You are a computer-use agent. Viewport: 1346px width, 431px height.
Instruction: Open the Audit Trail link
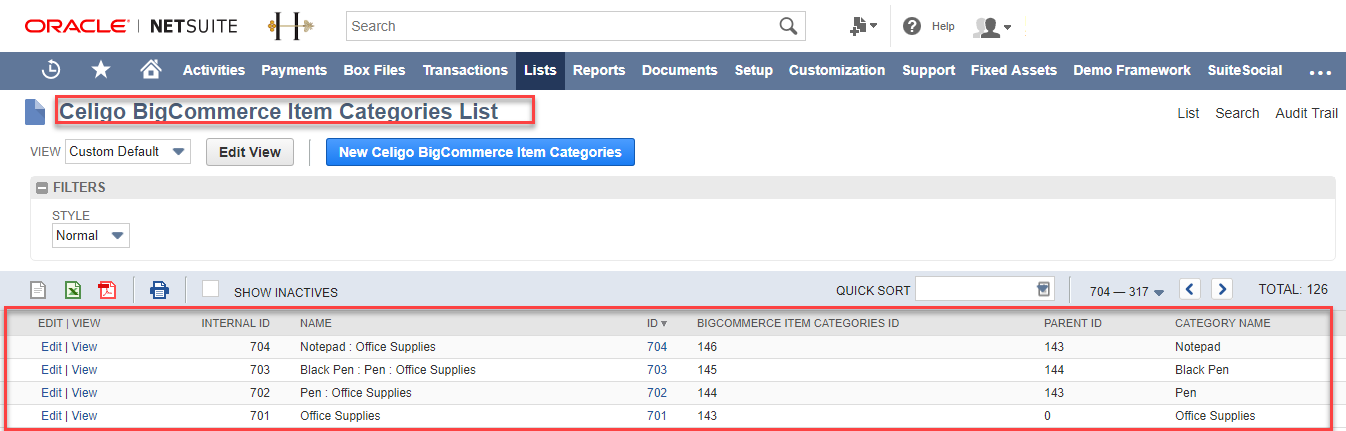tap(1306, 113)
